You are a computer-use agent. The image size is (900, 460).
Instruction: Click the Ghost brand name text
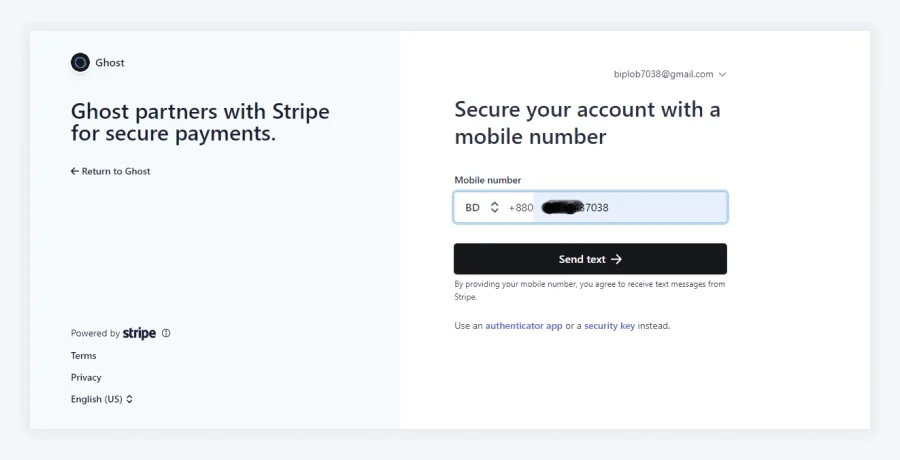coord(110,63)
